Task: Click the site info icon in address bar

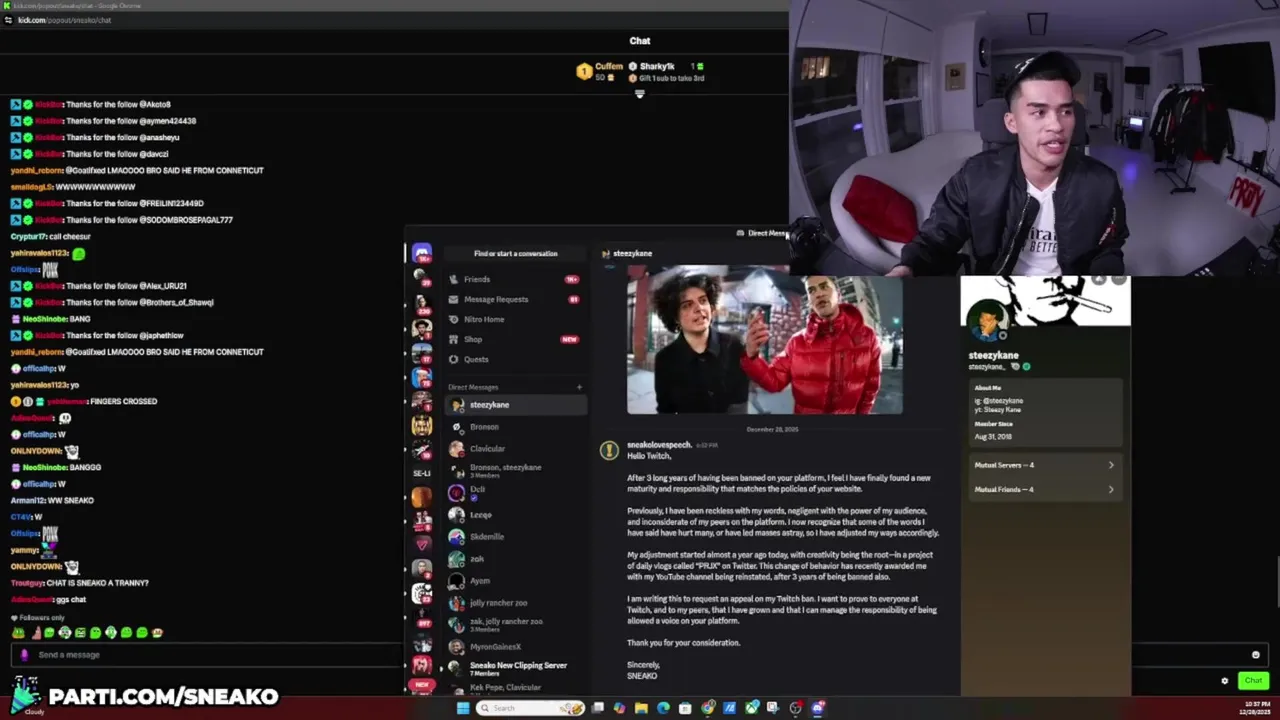Action: coord(8,20)
